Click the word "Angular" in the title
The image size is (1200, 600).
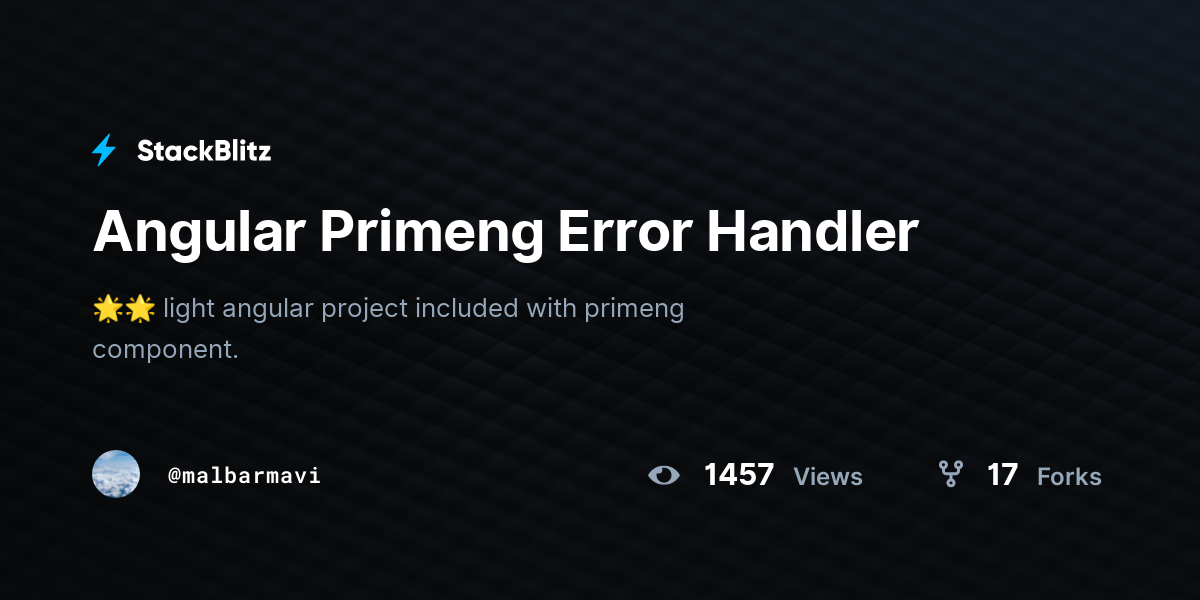(199, 235)
